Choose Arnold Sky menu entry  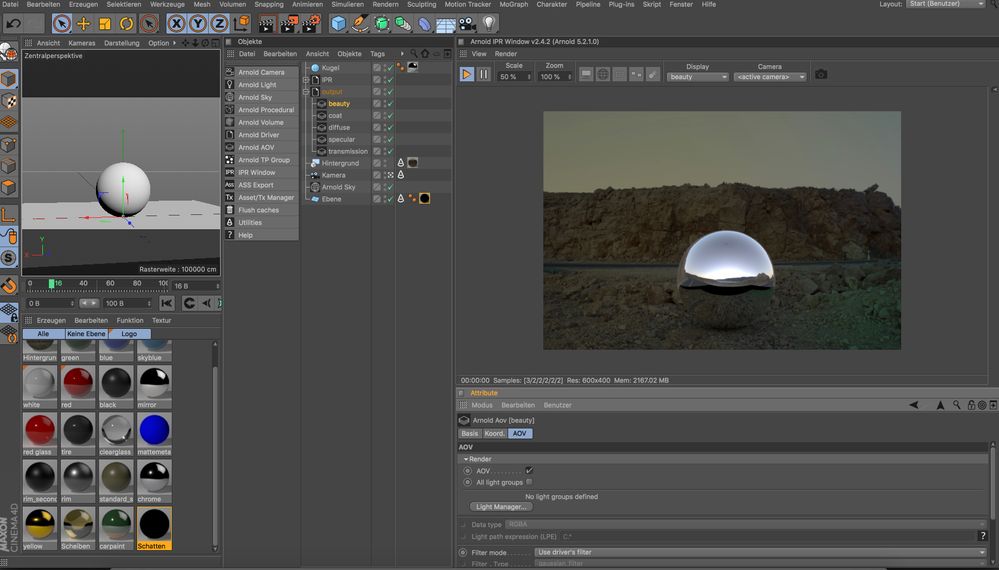pos(261,97)
